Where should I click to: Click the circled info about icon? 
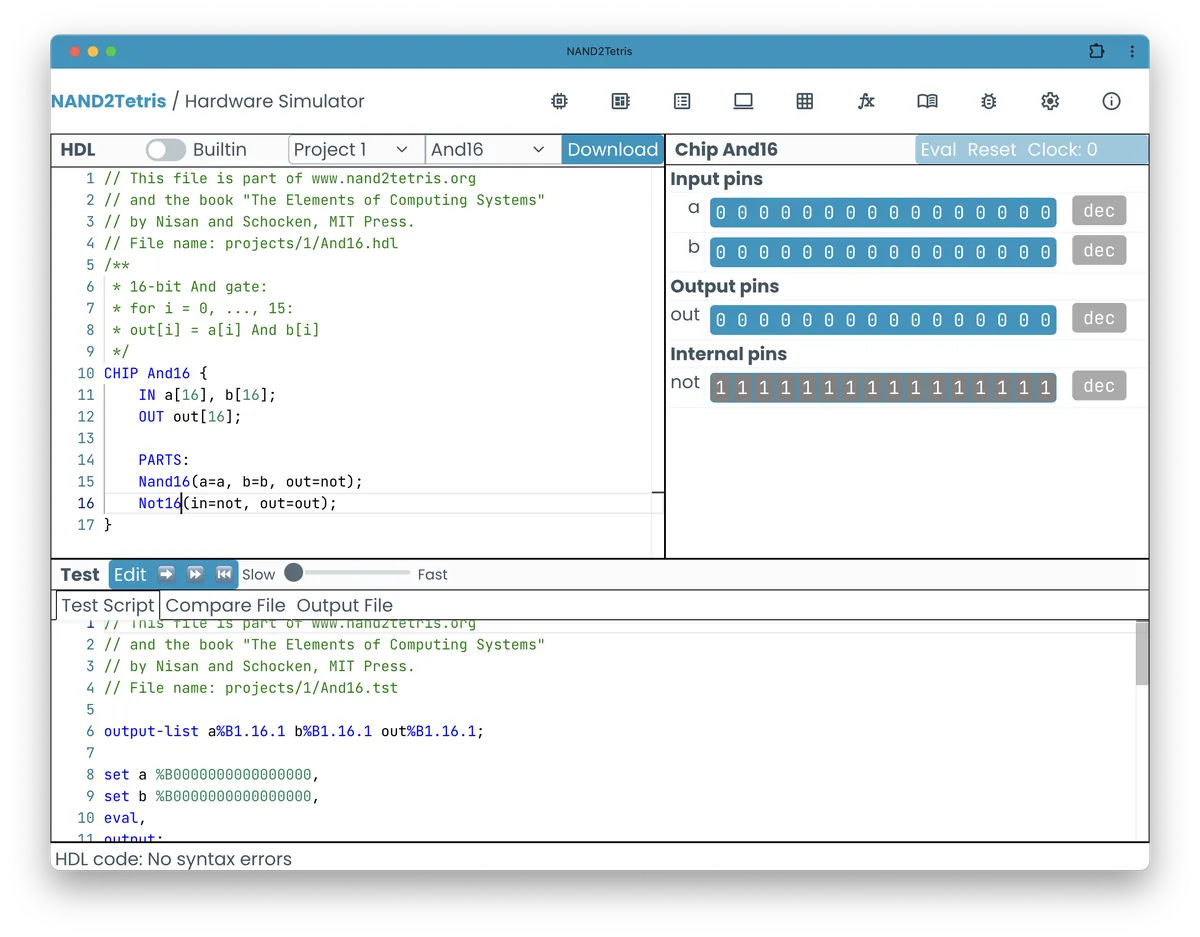tap(1111, 101)
